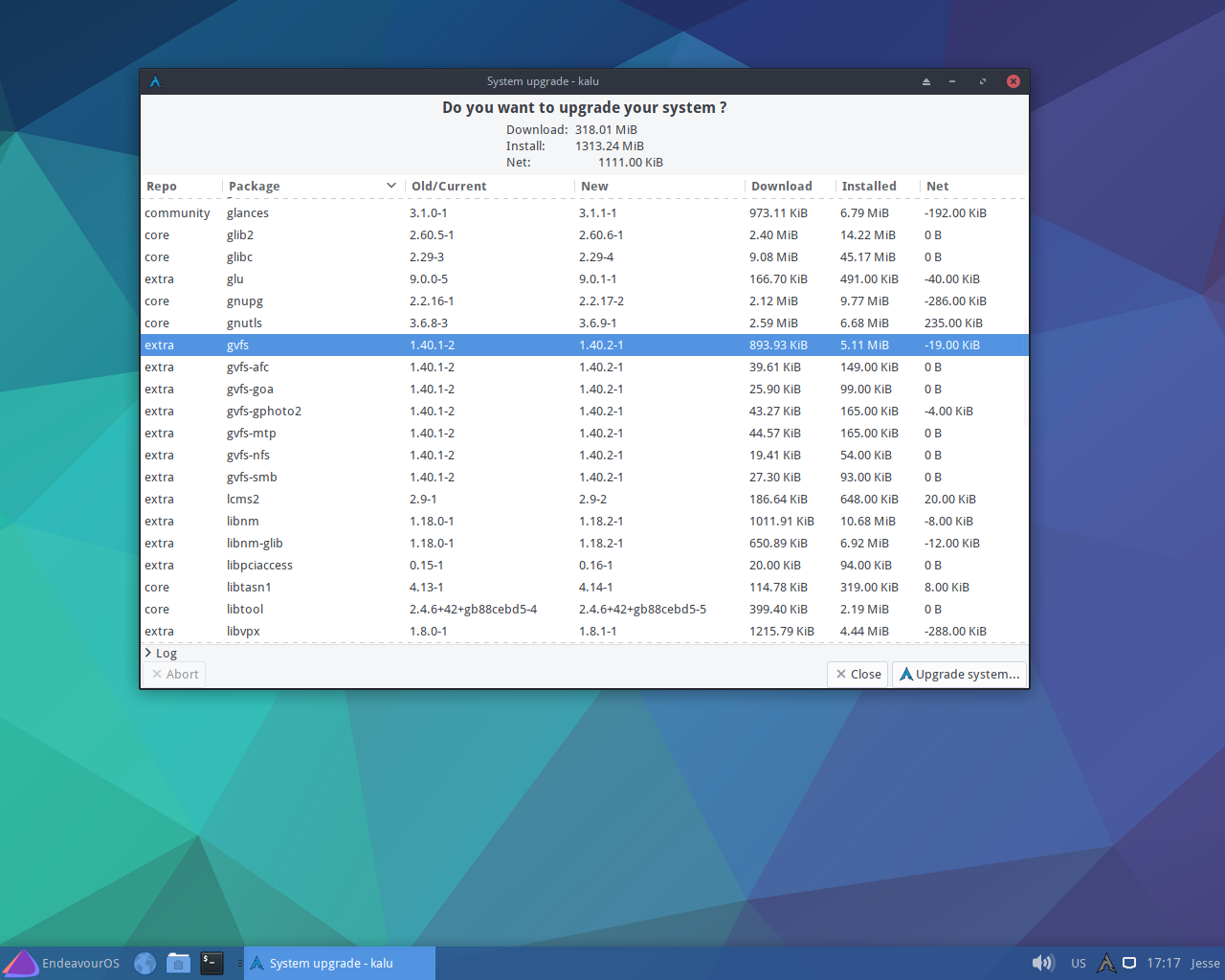Roll up the System upgrade window
Viewport: 1225px width, 980px height.
pos(926,81)
